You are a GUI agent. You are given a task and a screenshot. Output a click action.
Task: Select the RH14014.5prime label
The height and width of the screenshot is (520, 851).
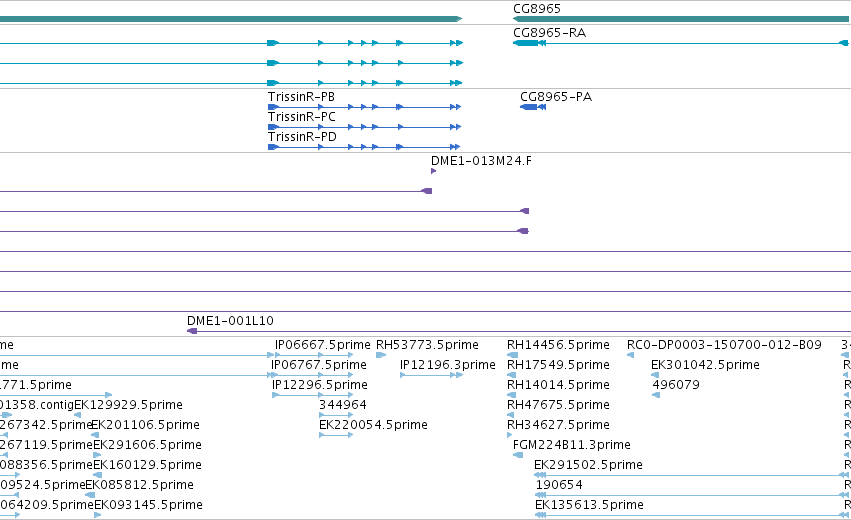pos(558,385)
